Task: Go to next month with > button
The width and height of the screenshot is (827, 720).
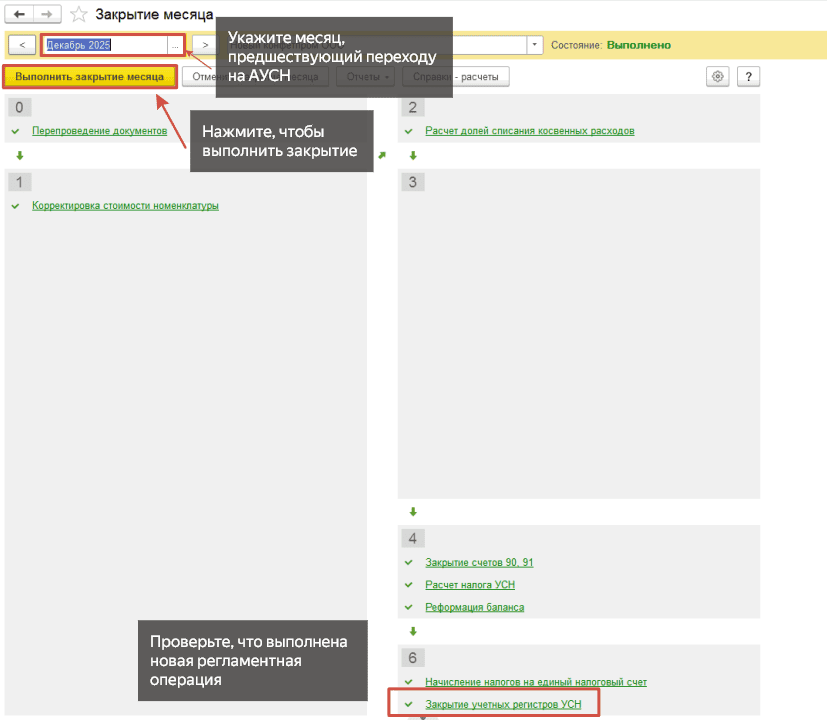Action: (x=205, y=45)
